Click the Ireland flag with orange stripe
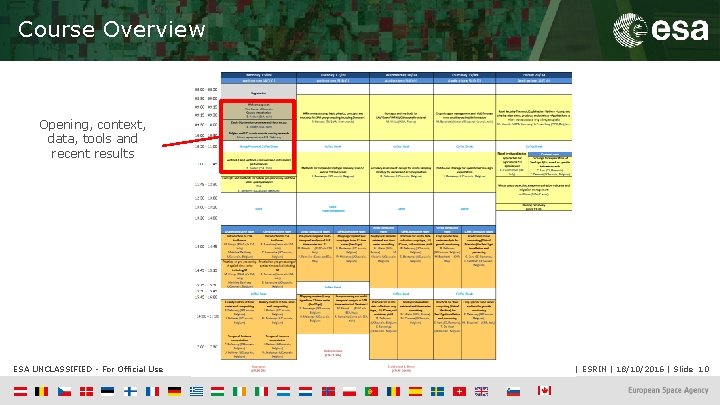The width and height of the screenshot is (720, 405). click(x=239, y=392)
